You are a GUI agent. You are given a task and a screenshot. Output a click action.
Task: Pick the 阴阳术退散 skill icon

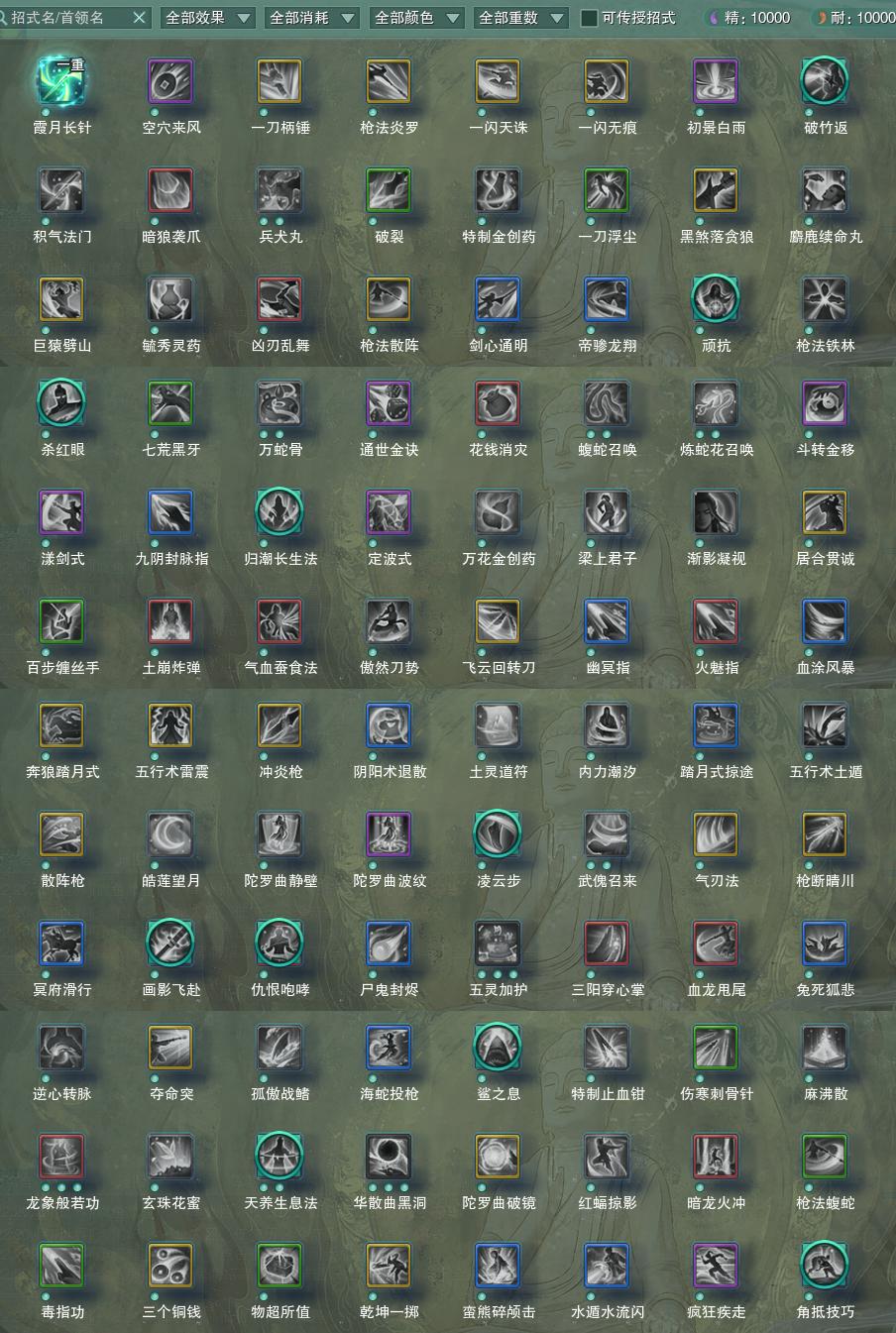tap(389, 725)
